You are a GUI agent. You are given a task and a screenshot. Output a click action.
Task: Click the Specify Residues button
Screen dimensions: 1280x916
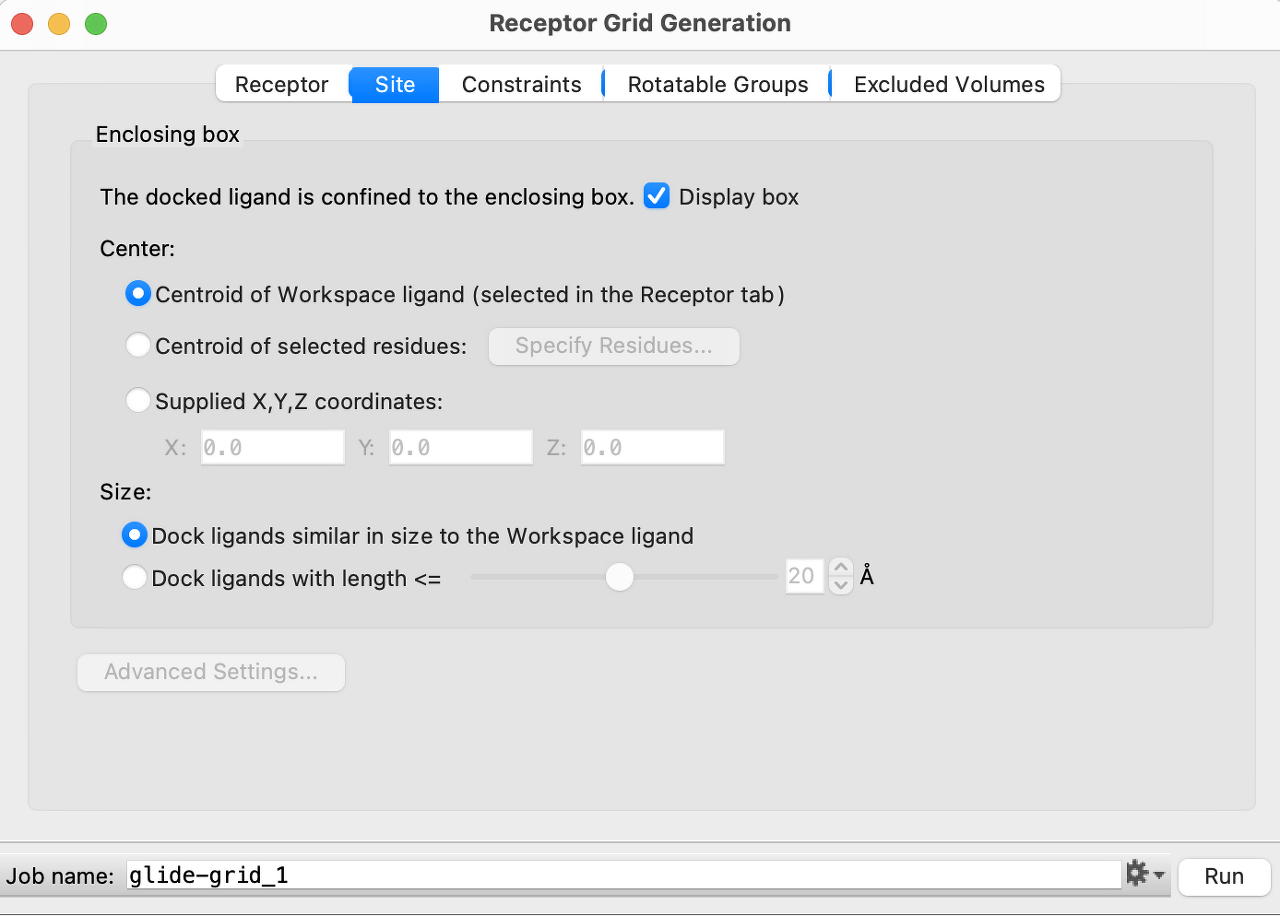click(x=613, y=346)
